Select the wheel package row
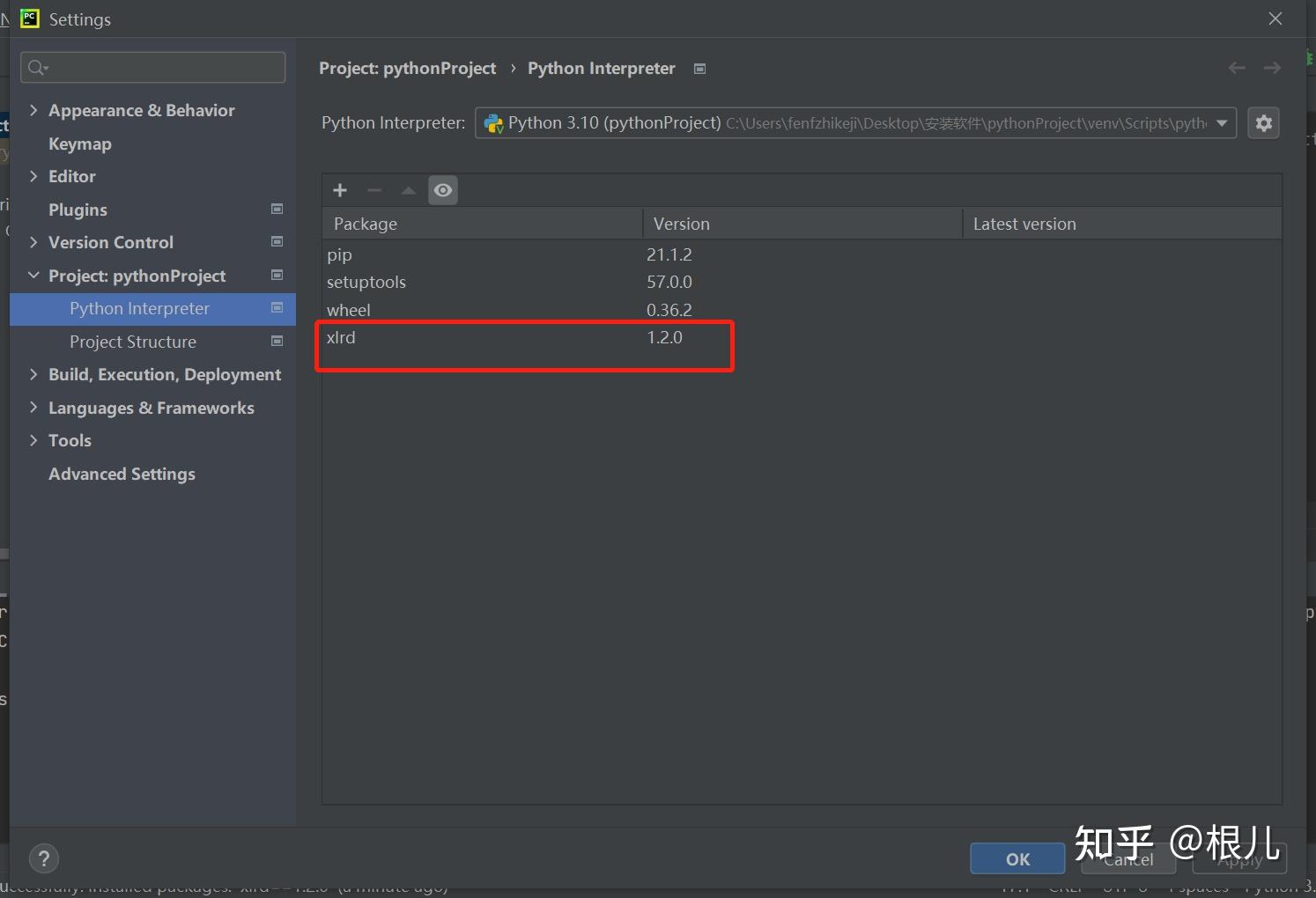This screenshot has width=1316, height=898. pyautogui.click(x=802, y=310)
